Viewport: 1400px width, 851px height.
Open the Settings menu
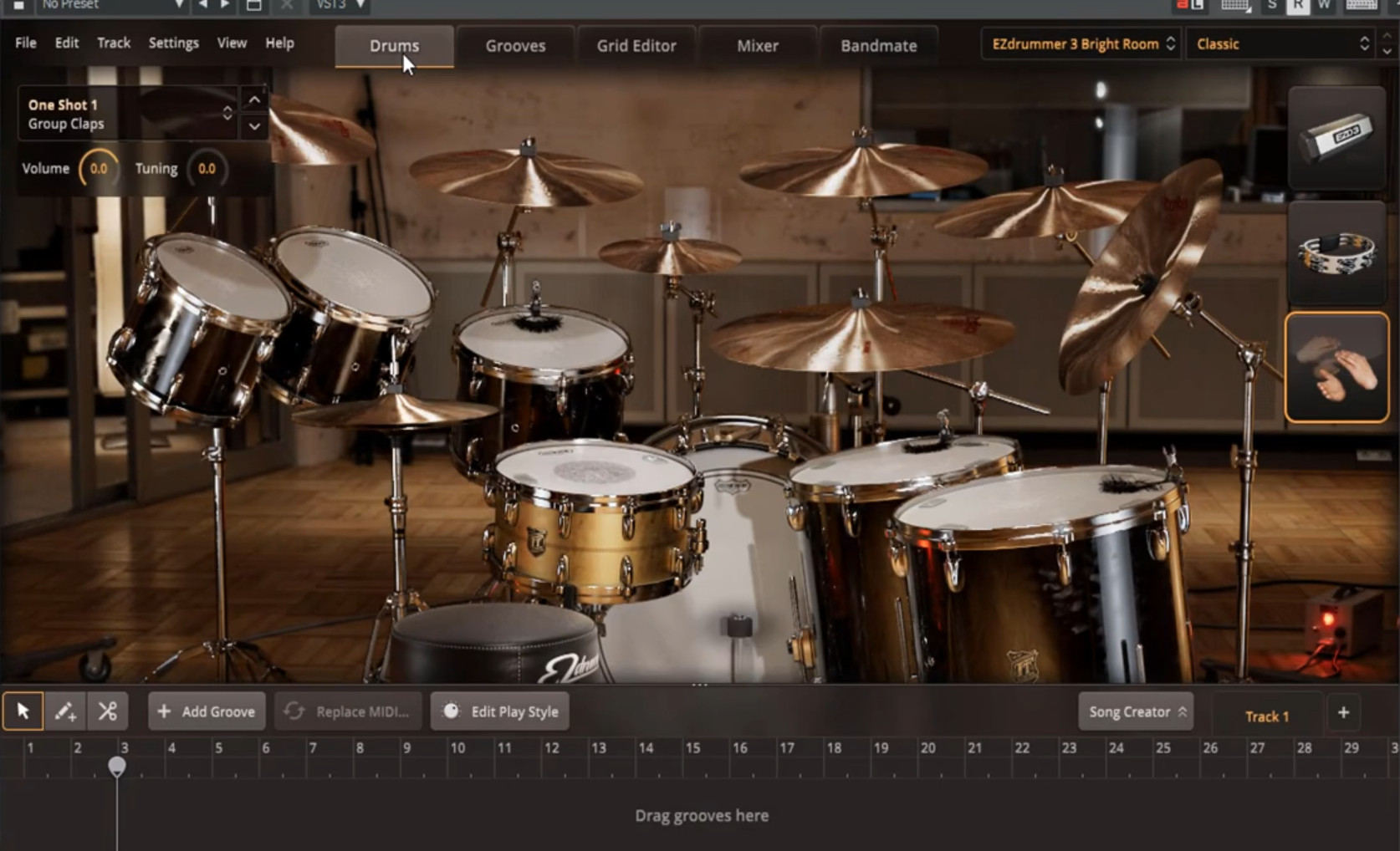click(x=174, y=43)
